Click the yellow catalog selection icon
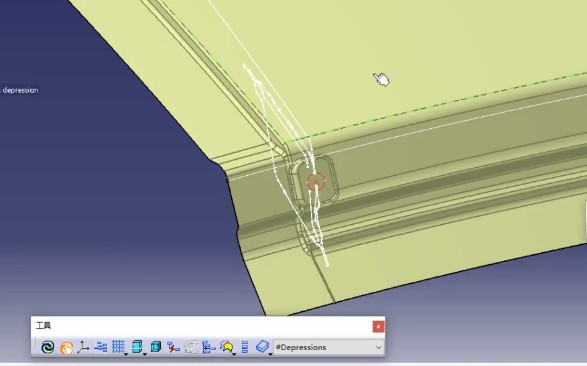587x366 pixels. click(x=226, y=347)
